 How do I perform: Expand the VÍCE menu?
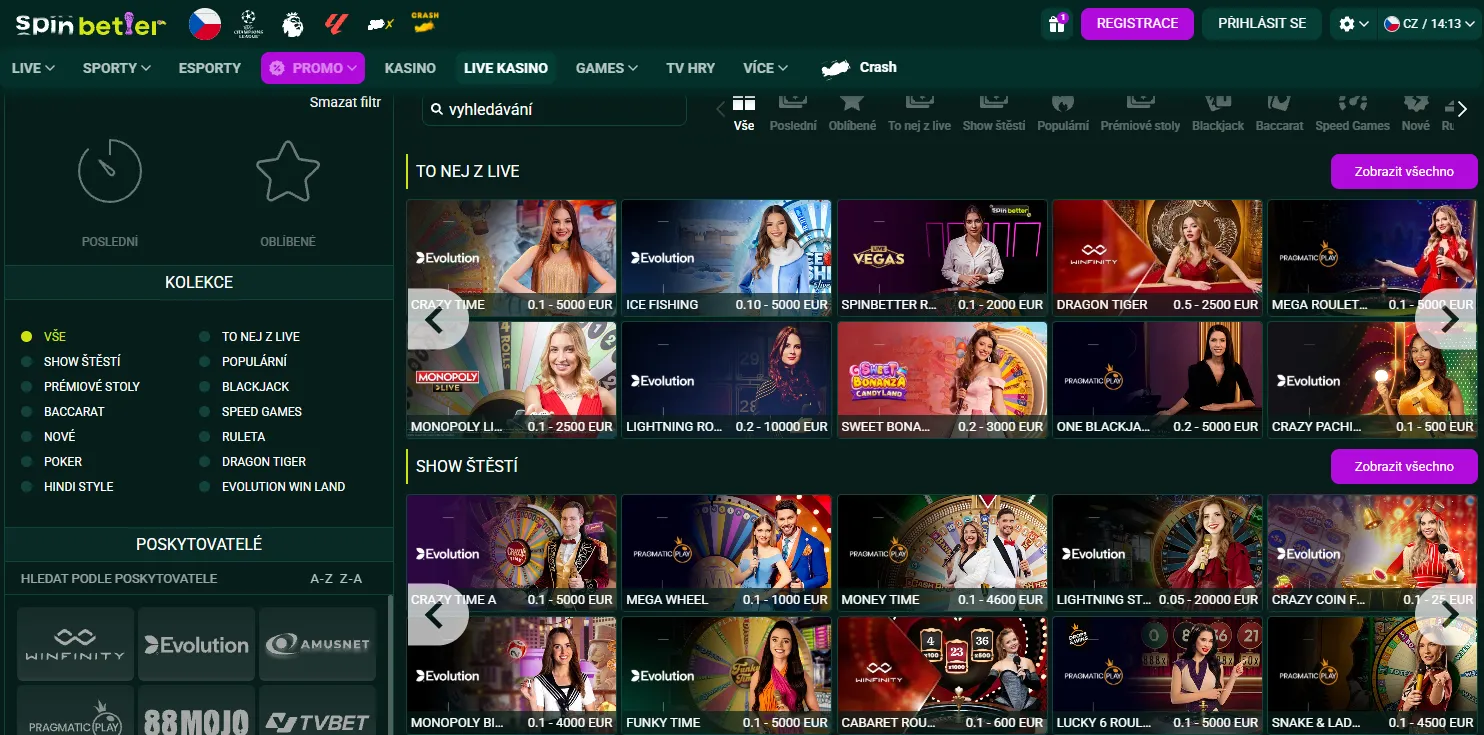[x=766, y=68]
